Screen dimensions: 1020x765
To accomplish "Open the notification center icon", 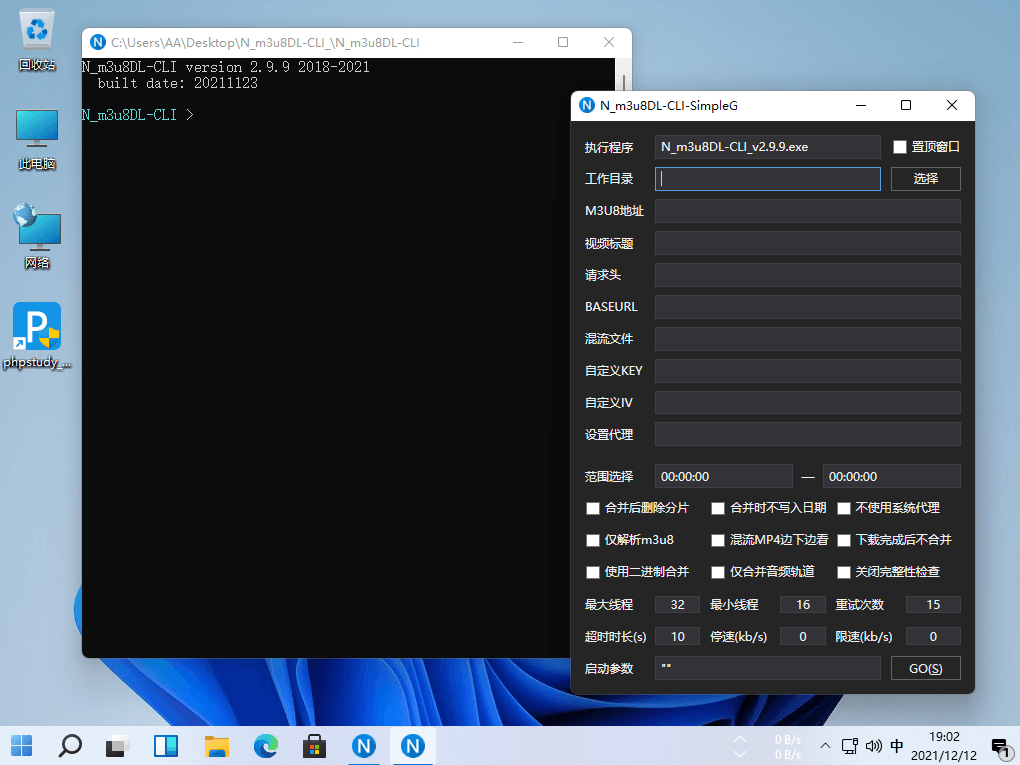I will [1000, 747].
